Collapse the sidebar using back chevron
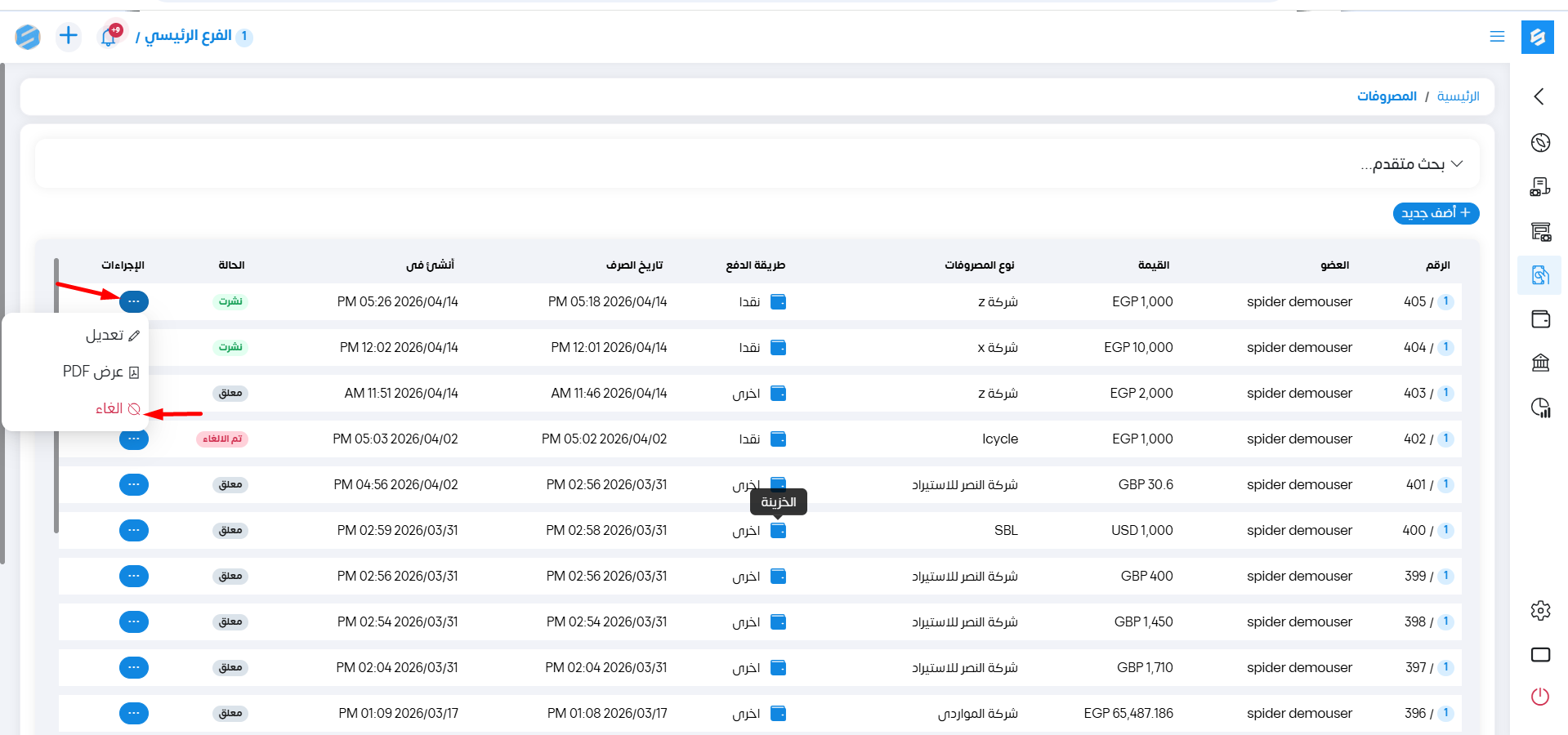Viewport: 1568px width, 735px height. (x=1539, y=96)
